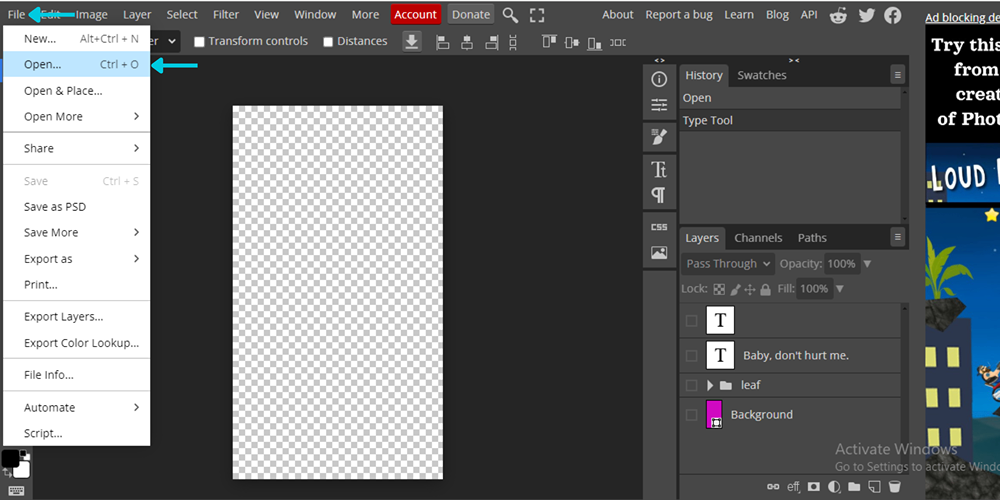
Task: Toggle visibility of Background layer
Action: click(692, 415)
